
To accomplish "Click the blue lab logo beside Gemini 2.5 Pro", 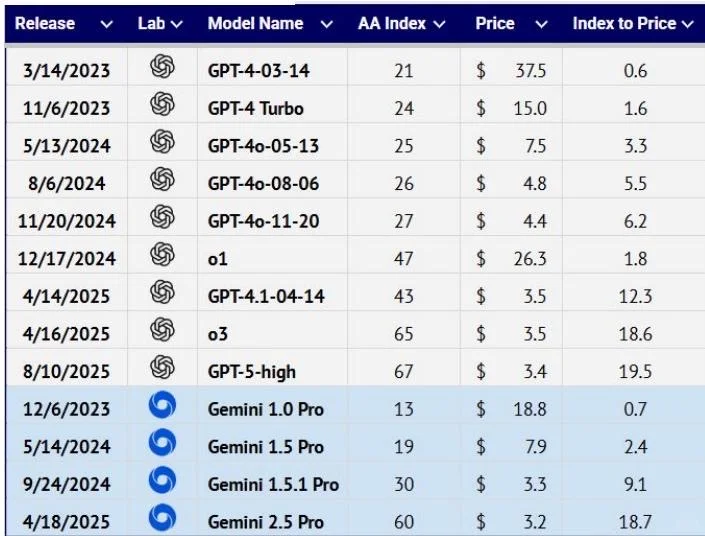I will (x=162, y=518).
